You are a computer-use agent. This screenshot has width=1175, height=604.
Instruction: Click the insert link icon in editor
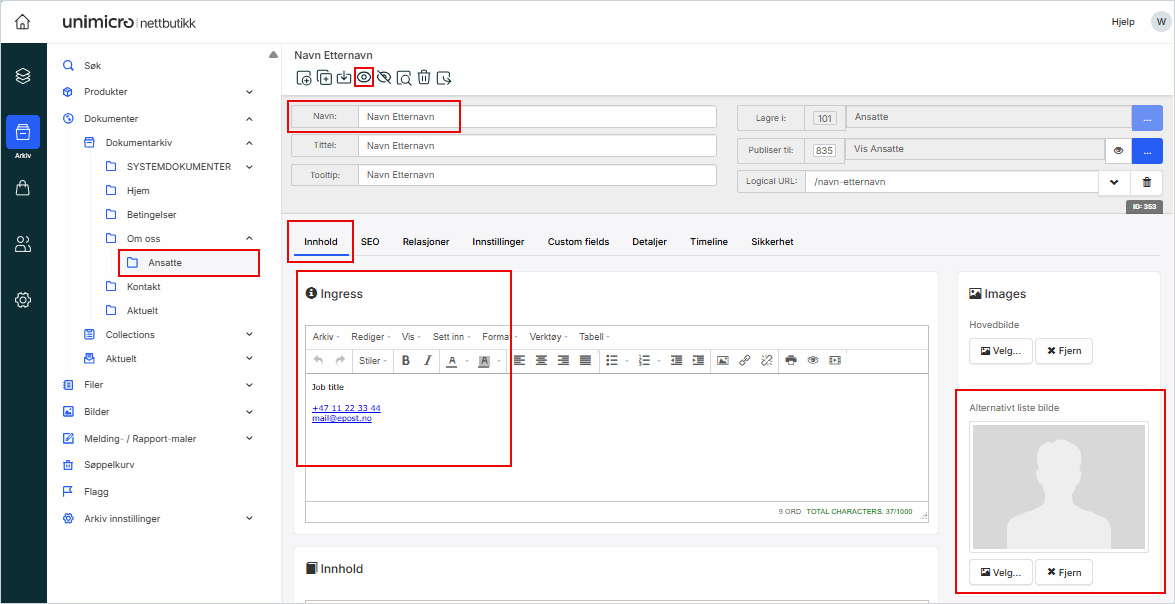(x=745, y=361)
